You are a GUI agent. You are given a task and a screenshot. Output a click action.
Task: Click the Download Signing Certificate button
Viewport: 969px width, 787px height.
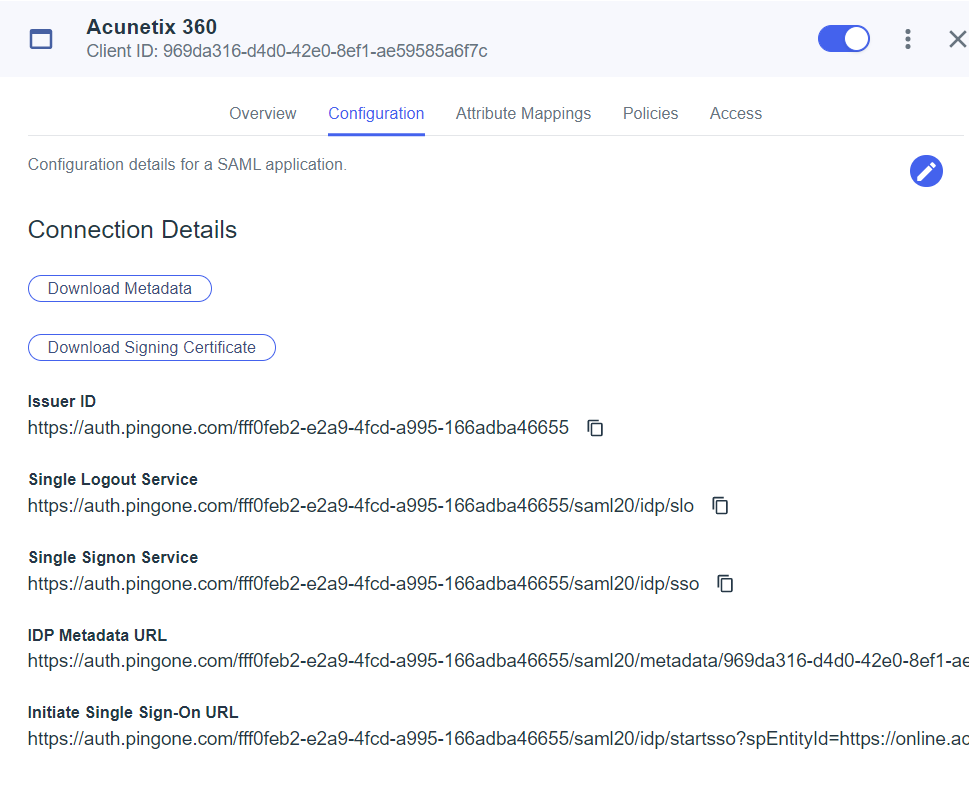(x=151, y=347)
